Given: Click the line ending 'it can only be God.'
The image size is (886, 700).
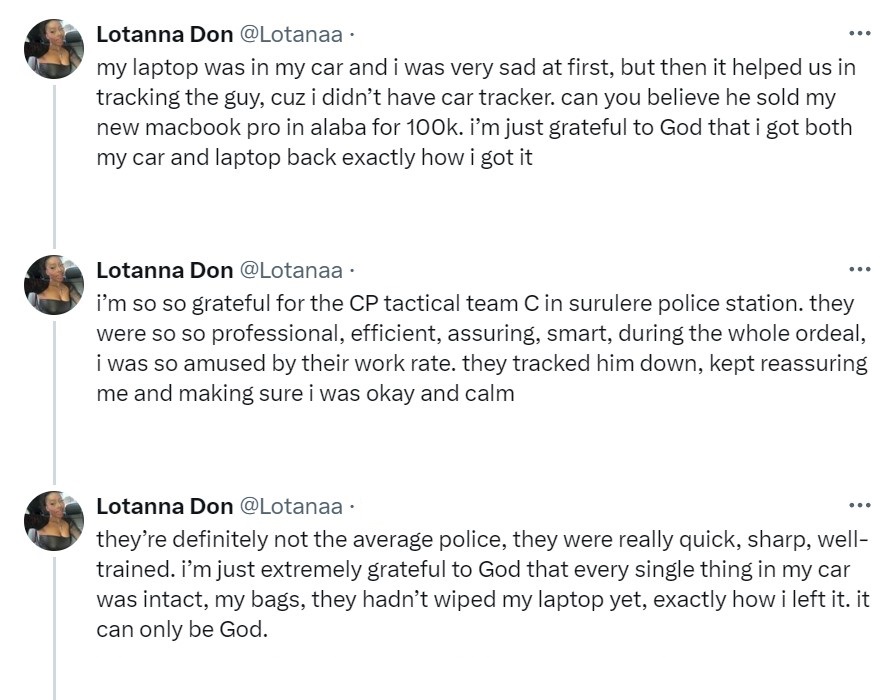Looking at the screenshot, I should coord(182,631).
